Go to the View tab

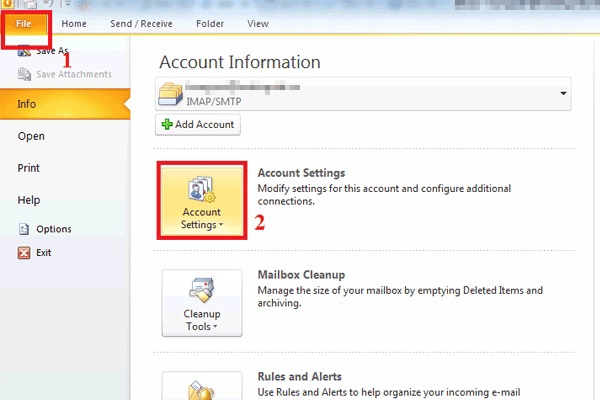point(258,24)
